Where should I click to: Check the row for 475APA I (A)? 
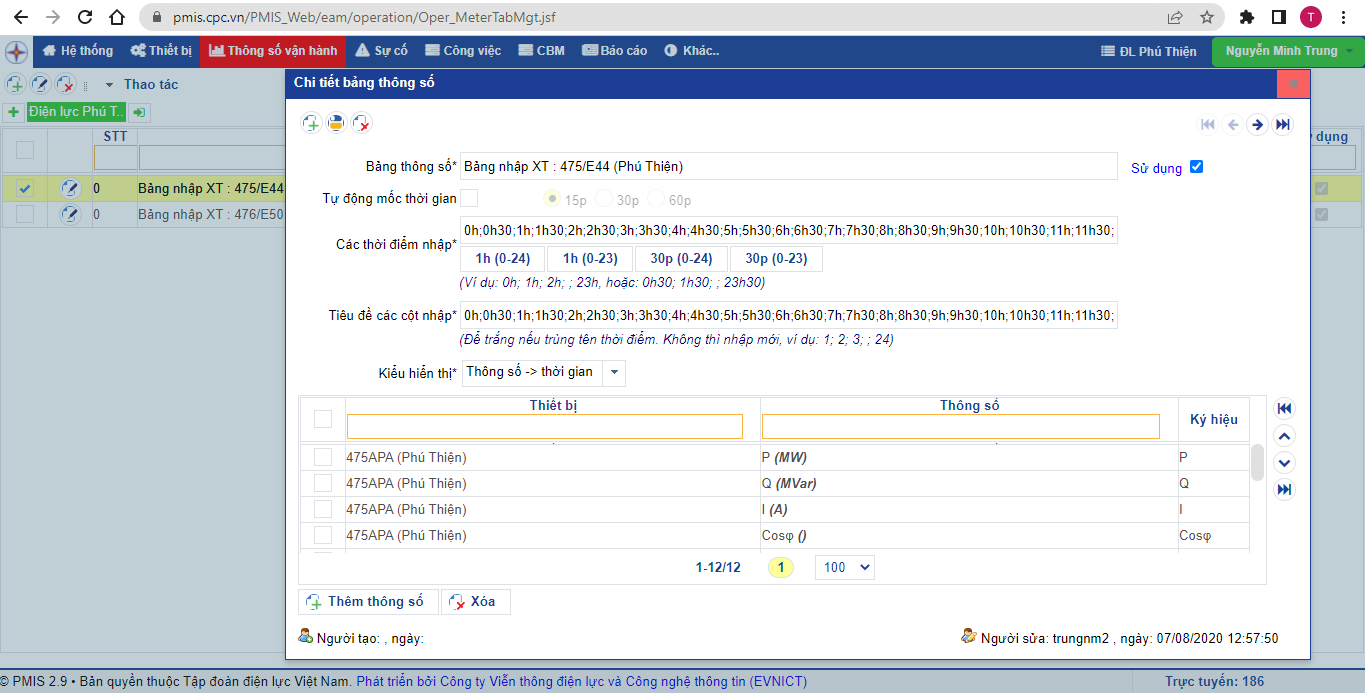click(323, 509)
